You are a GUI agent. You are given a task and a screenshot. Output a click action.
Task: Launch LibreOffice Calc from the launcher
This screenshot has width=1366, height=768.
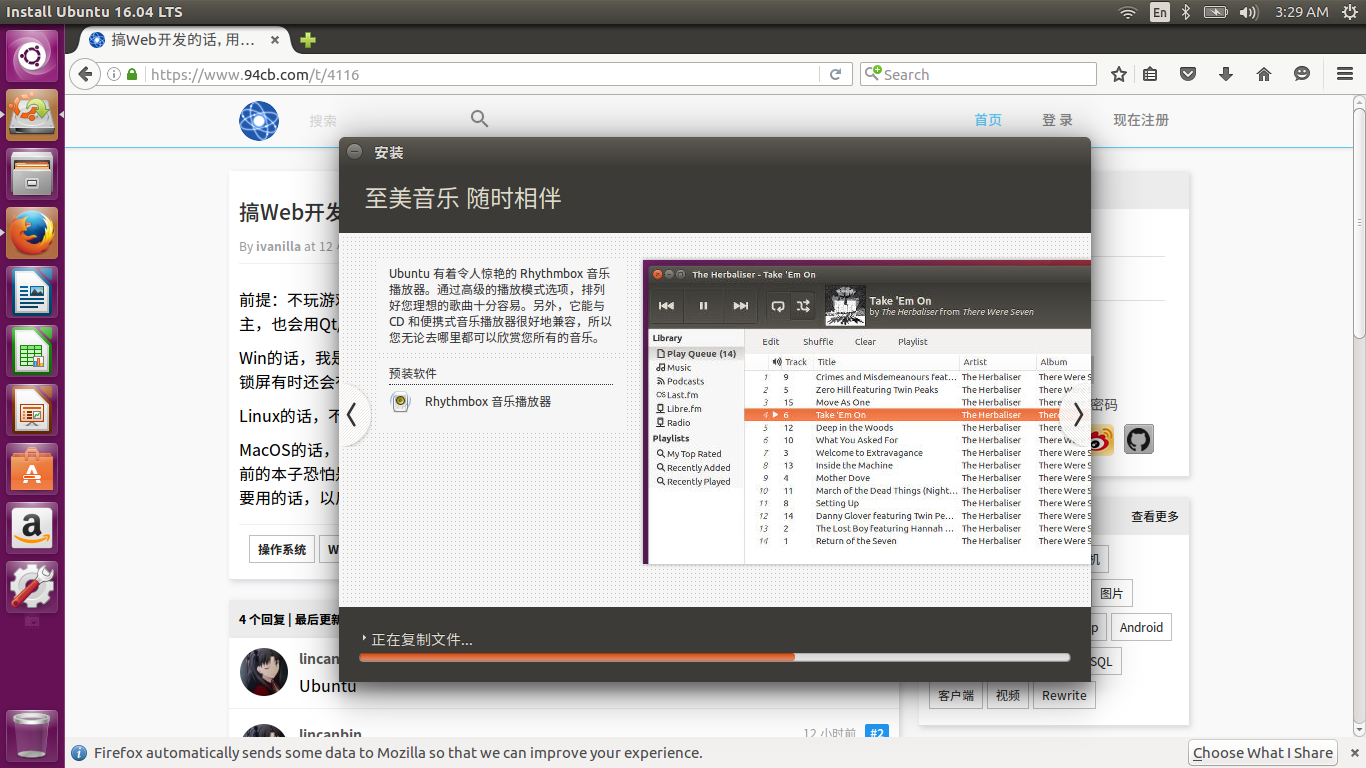coord(33,351)
